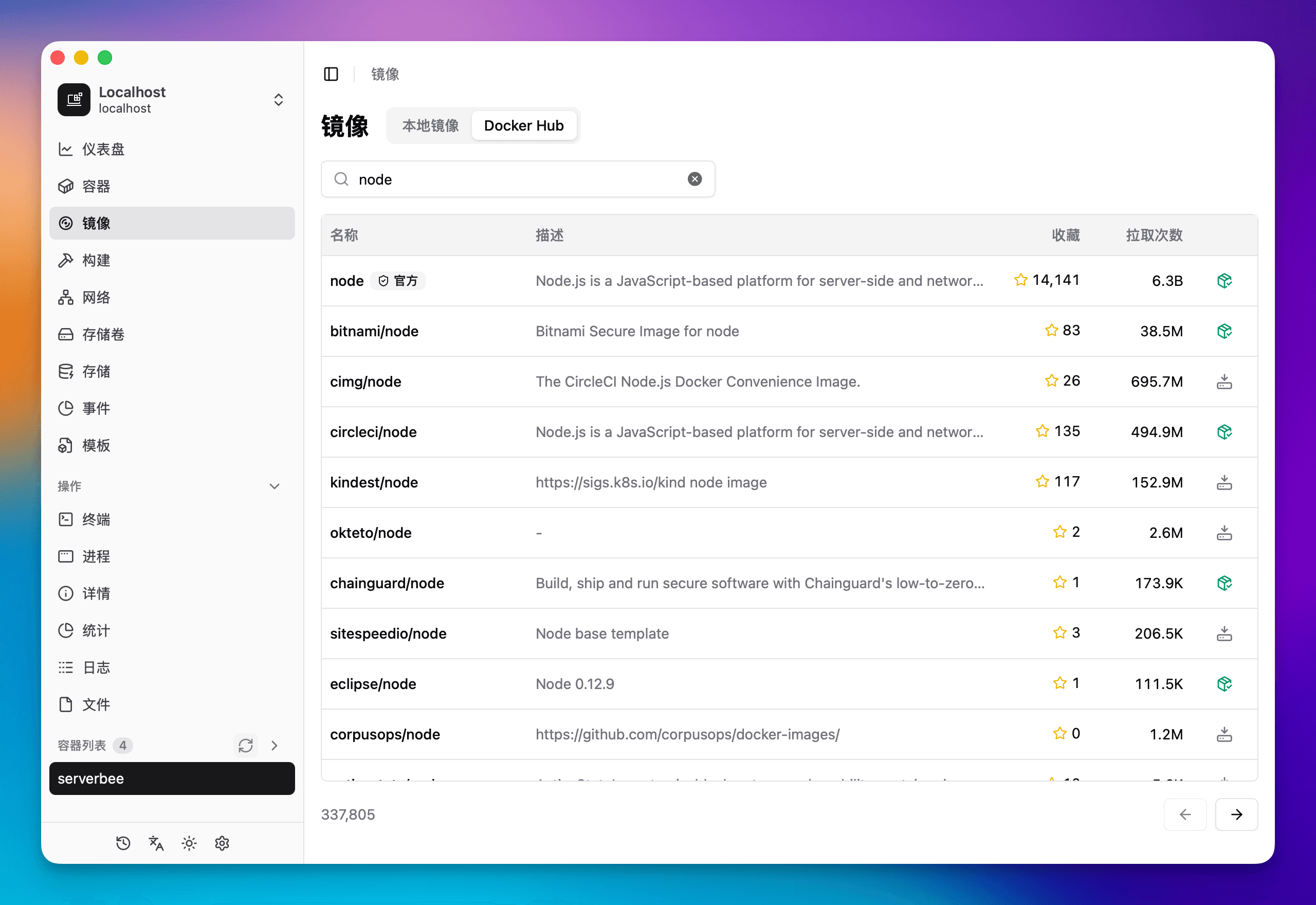
Task: Download the cimg/node image via download icon
Action: click(x=1224, y=381)
